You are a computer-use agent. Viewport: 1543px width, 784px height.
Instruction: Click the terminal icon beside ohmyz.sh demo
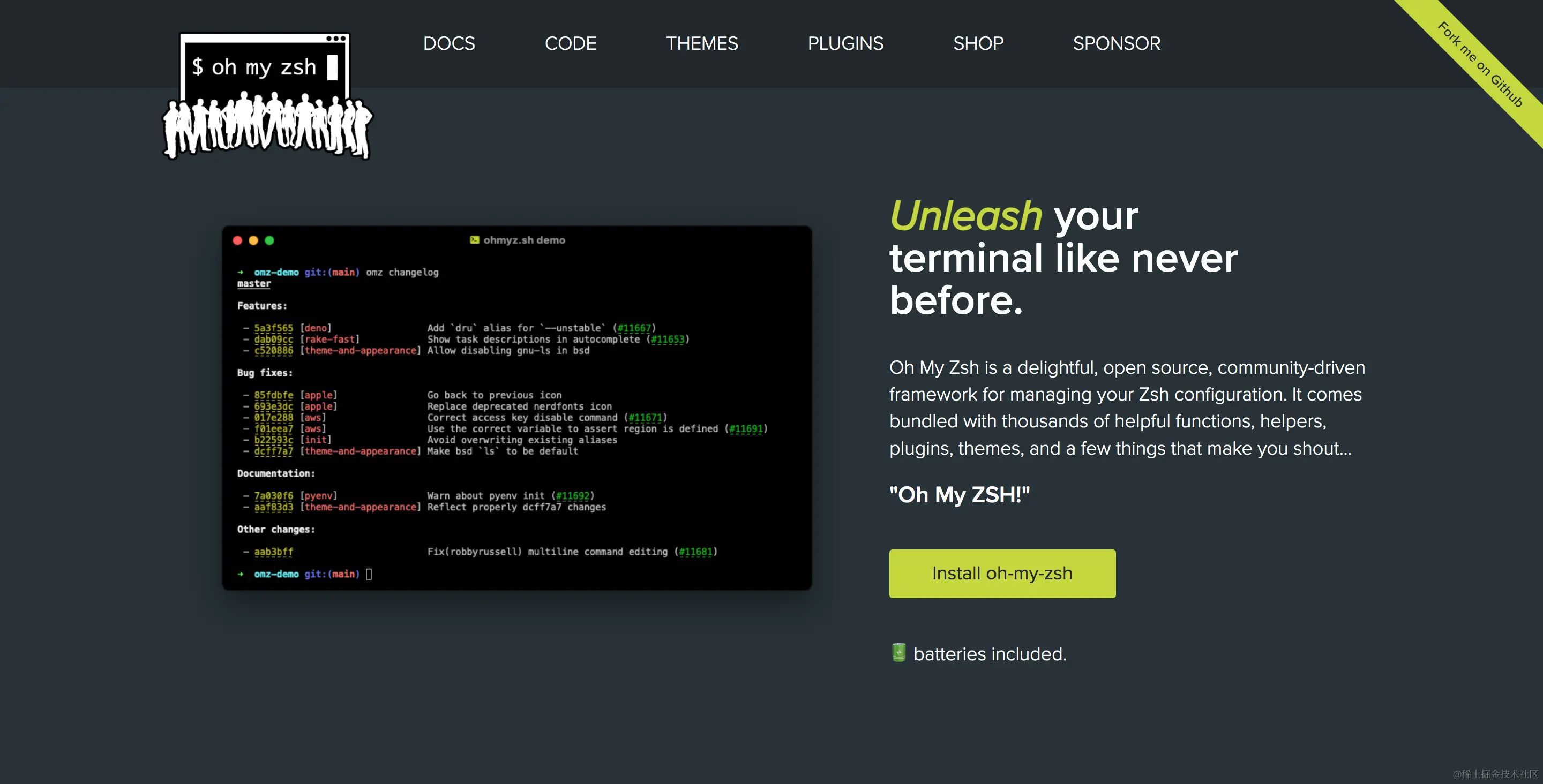pyautogui.click(x=474, y=239)
